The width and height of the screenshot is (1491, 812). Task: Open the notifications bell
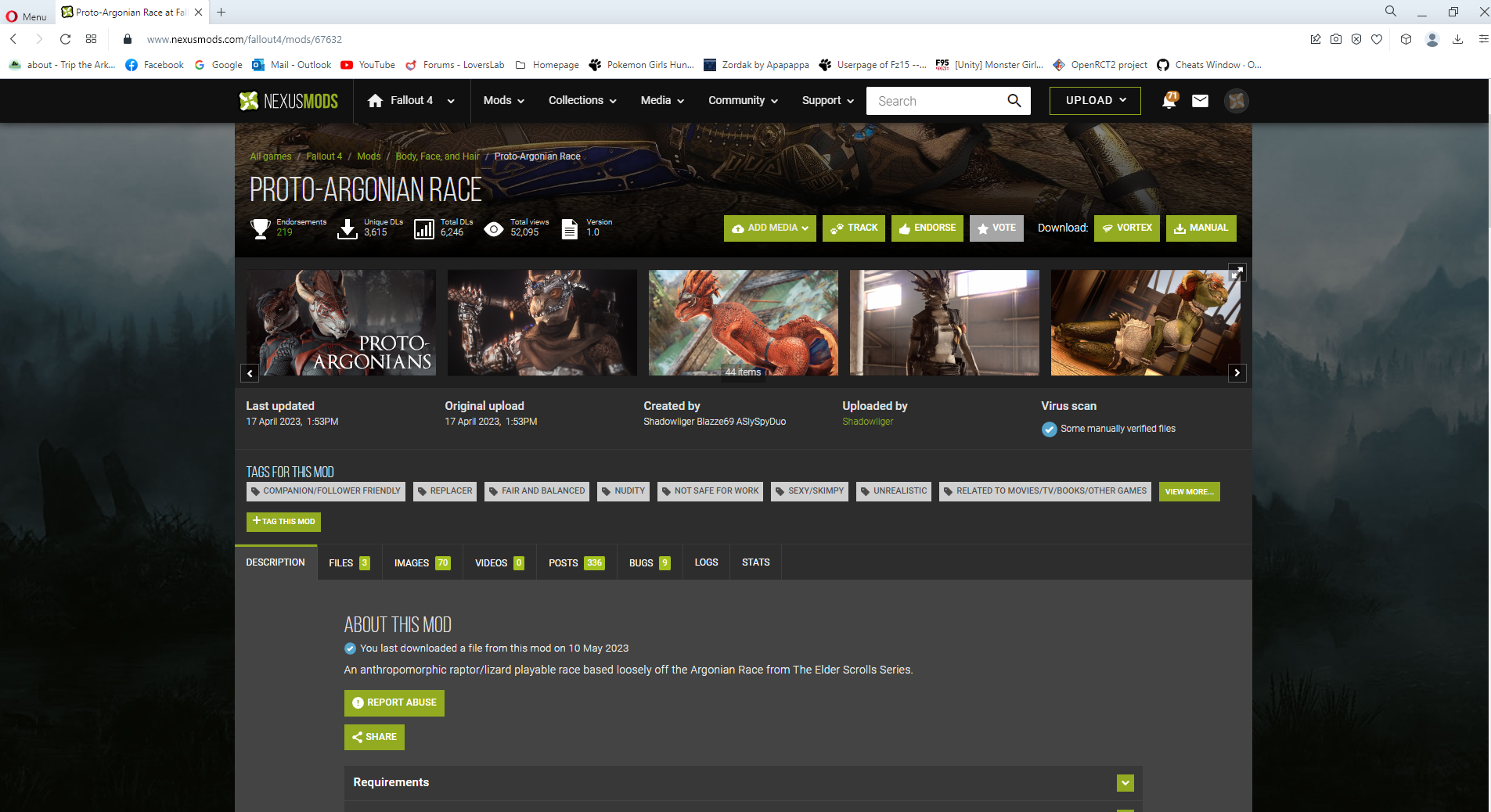(1169, 100)
